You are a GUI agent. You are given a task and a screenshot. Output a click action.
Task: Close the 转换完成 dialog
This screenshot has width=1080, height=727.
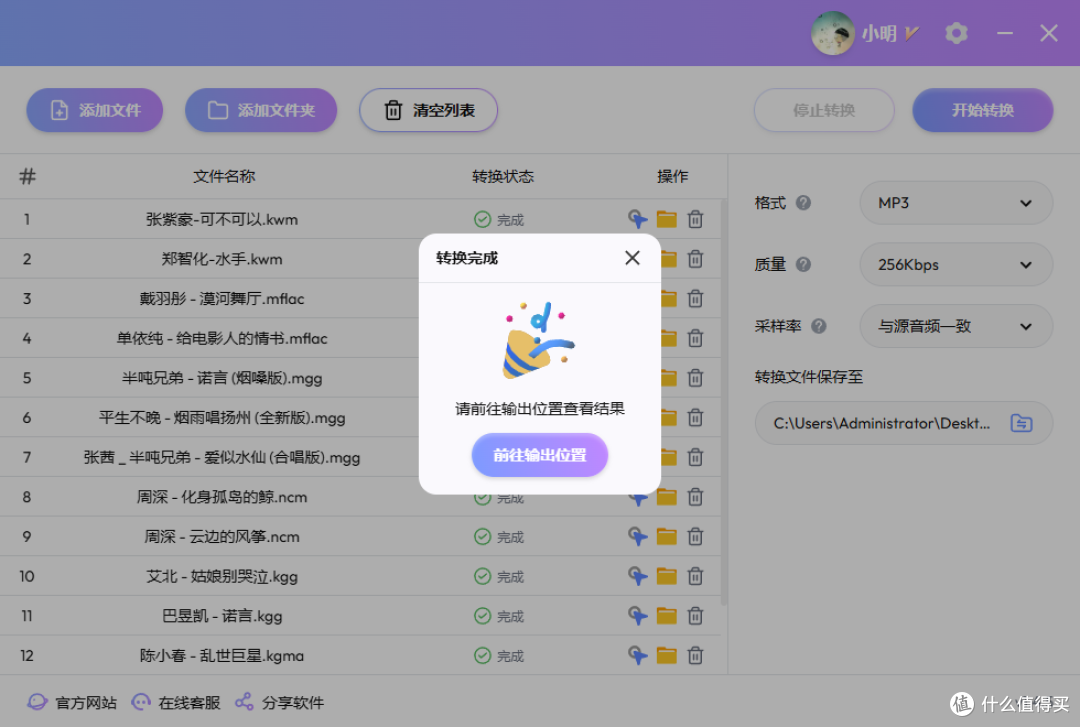(x=632, y=258)
